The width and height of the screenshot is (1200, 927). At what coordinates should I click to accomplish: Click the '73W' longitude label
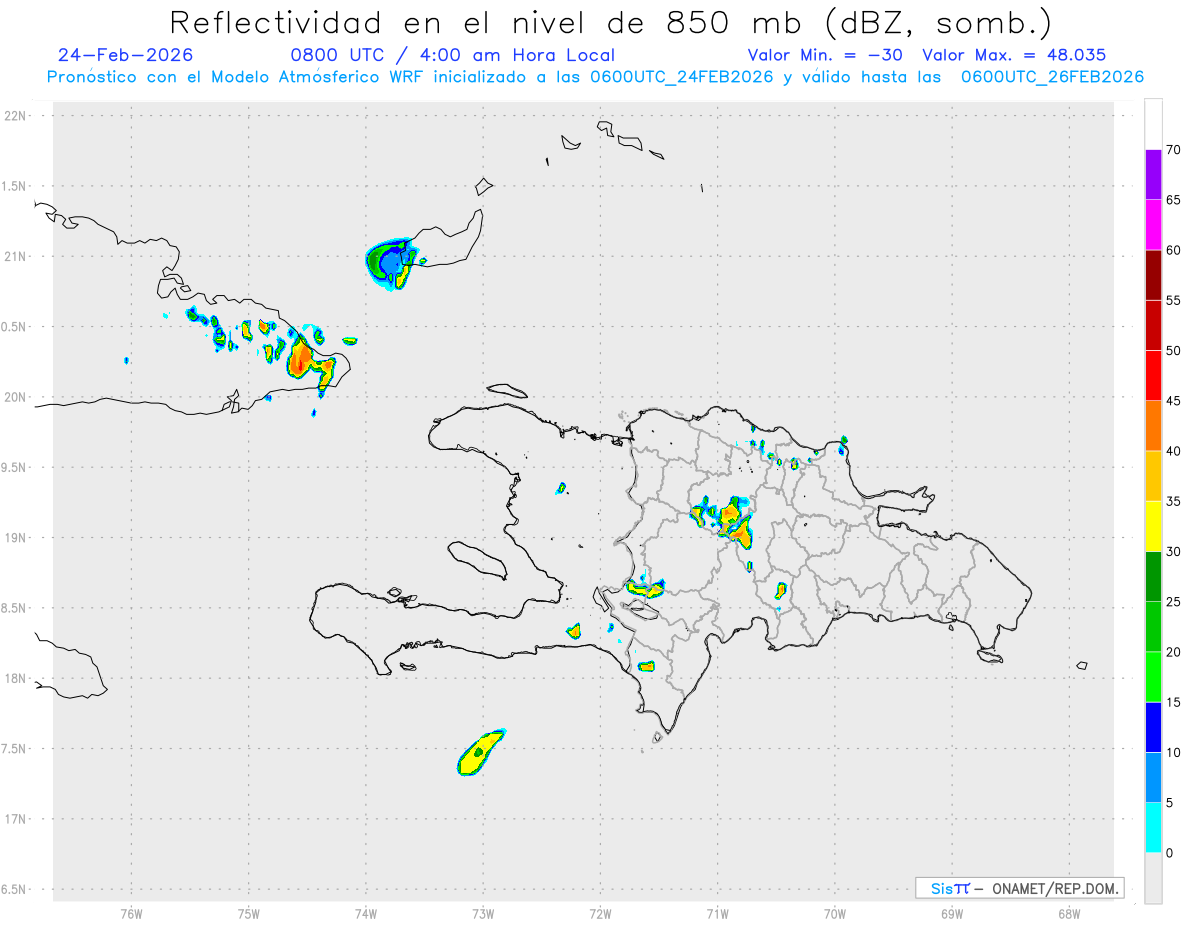point(483,913)
